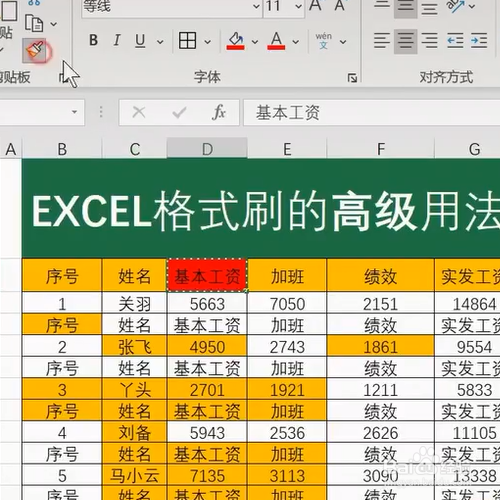Open the fill color dropdown arrow
Screen dimensions: 500x500
tap(255, 42)
